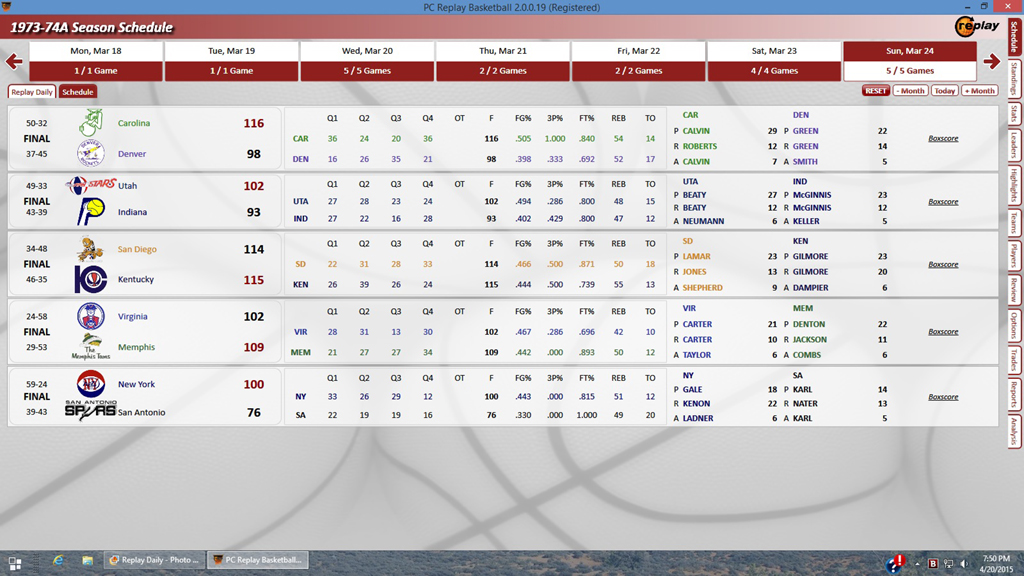Click the Carolina Cougars team logo

(89, 124)
